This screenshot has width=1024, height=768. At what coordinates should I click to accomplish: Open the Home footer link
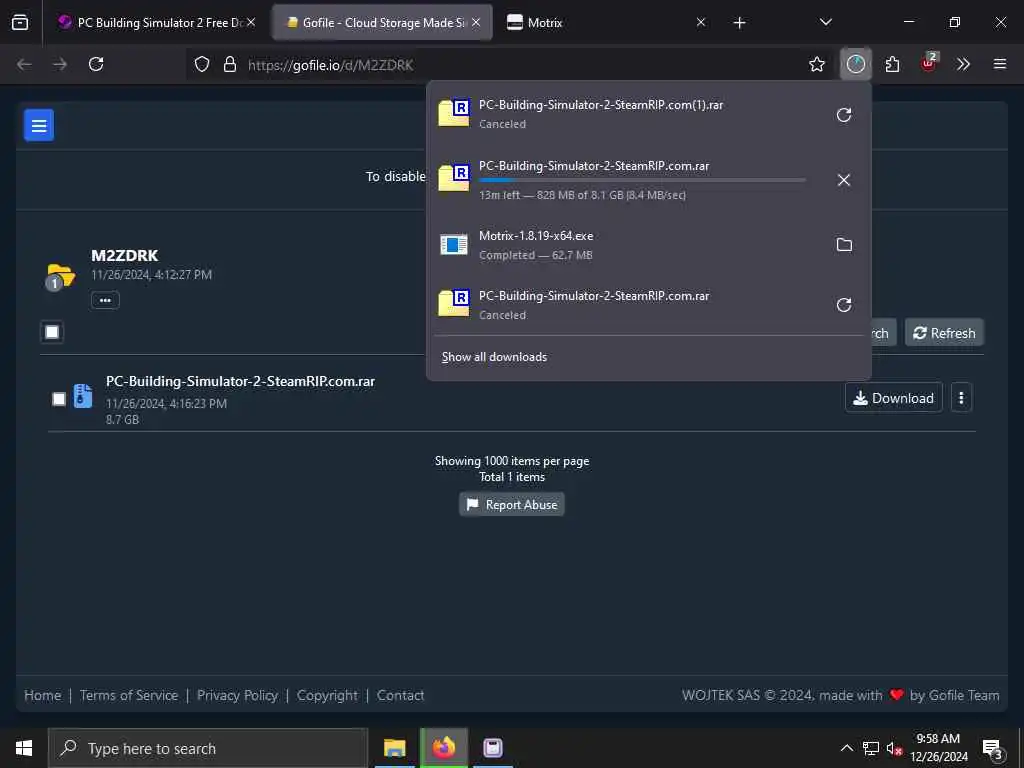click(x=42, y=695)
